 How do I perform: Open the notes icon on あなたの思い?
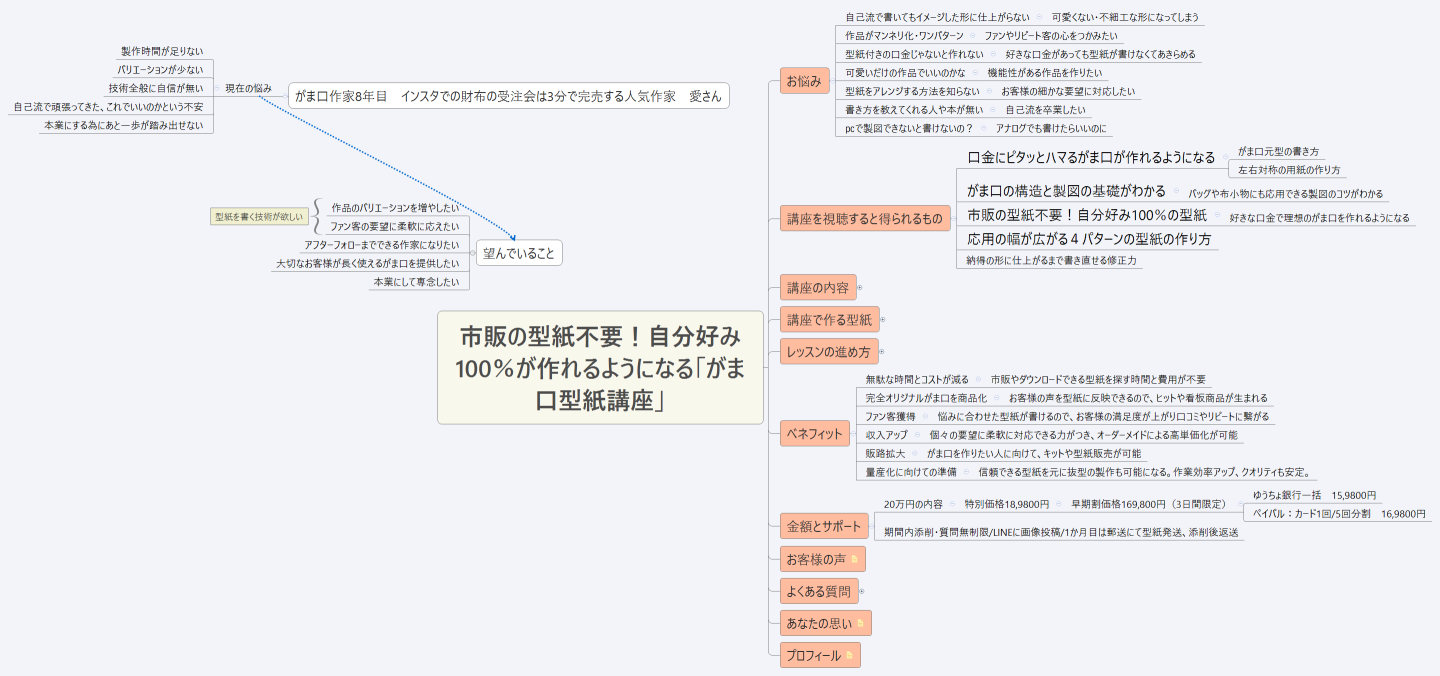(x=860, y=623)
